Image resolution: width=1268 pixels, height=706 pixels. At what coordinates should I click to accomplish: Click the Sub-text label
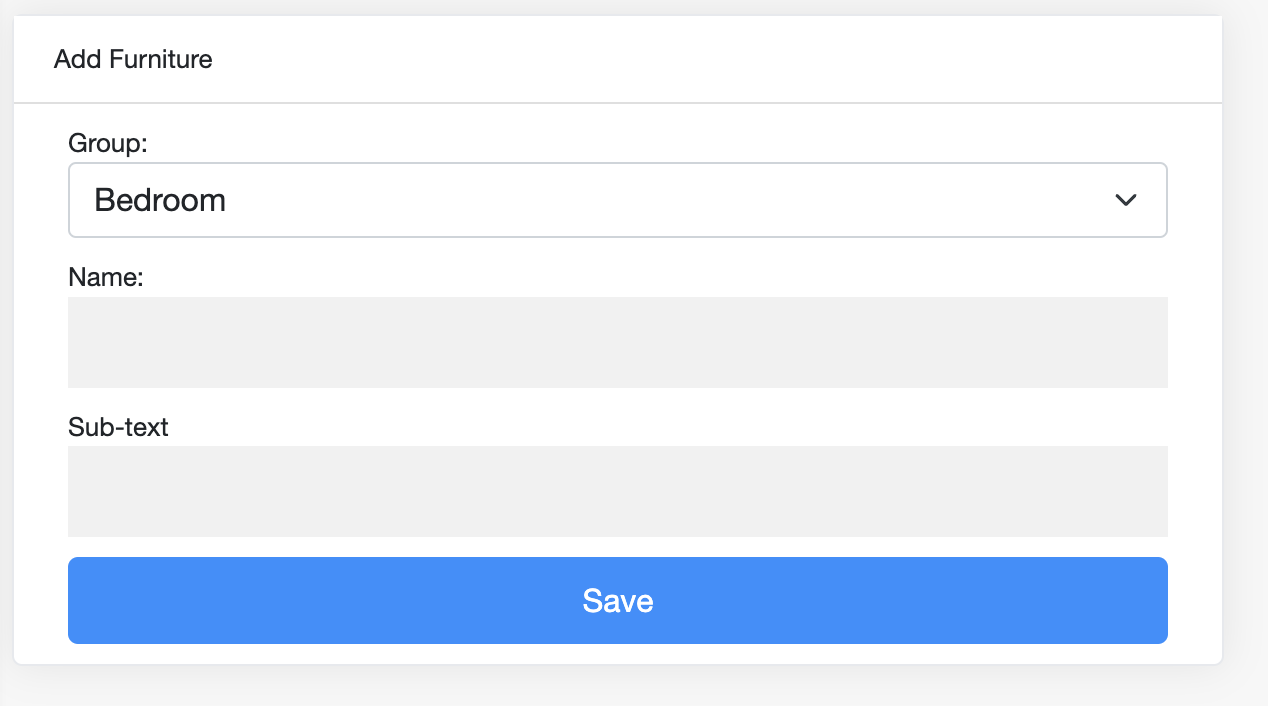tap(118, 427)
